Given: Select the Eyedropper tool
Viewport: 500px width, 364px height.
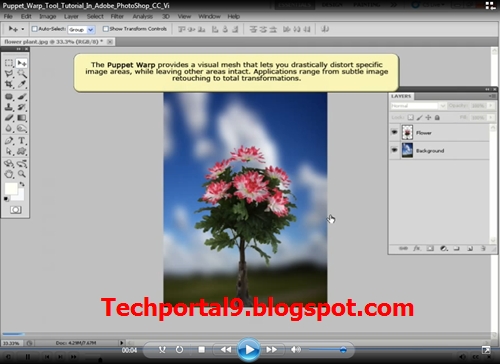Looking at the screenshot, I should click(x=22, y=84).
